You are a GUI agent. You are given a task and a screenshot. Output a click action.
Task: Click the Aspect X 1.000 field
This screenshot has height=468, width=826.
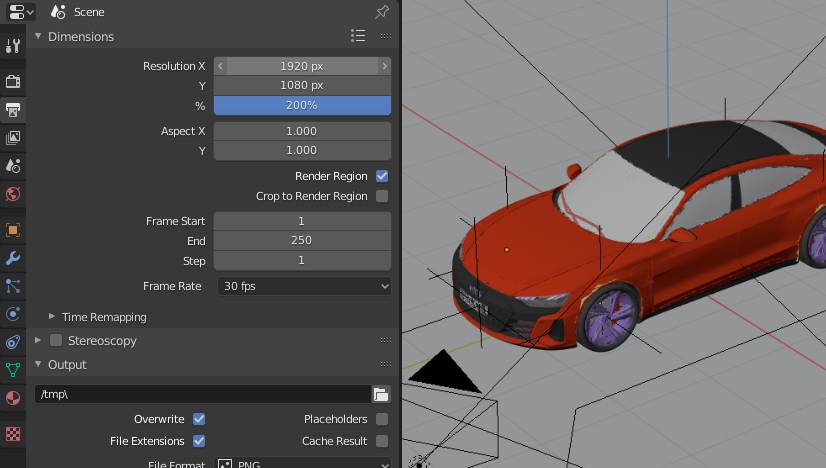coord(302,131)
